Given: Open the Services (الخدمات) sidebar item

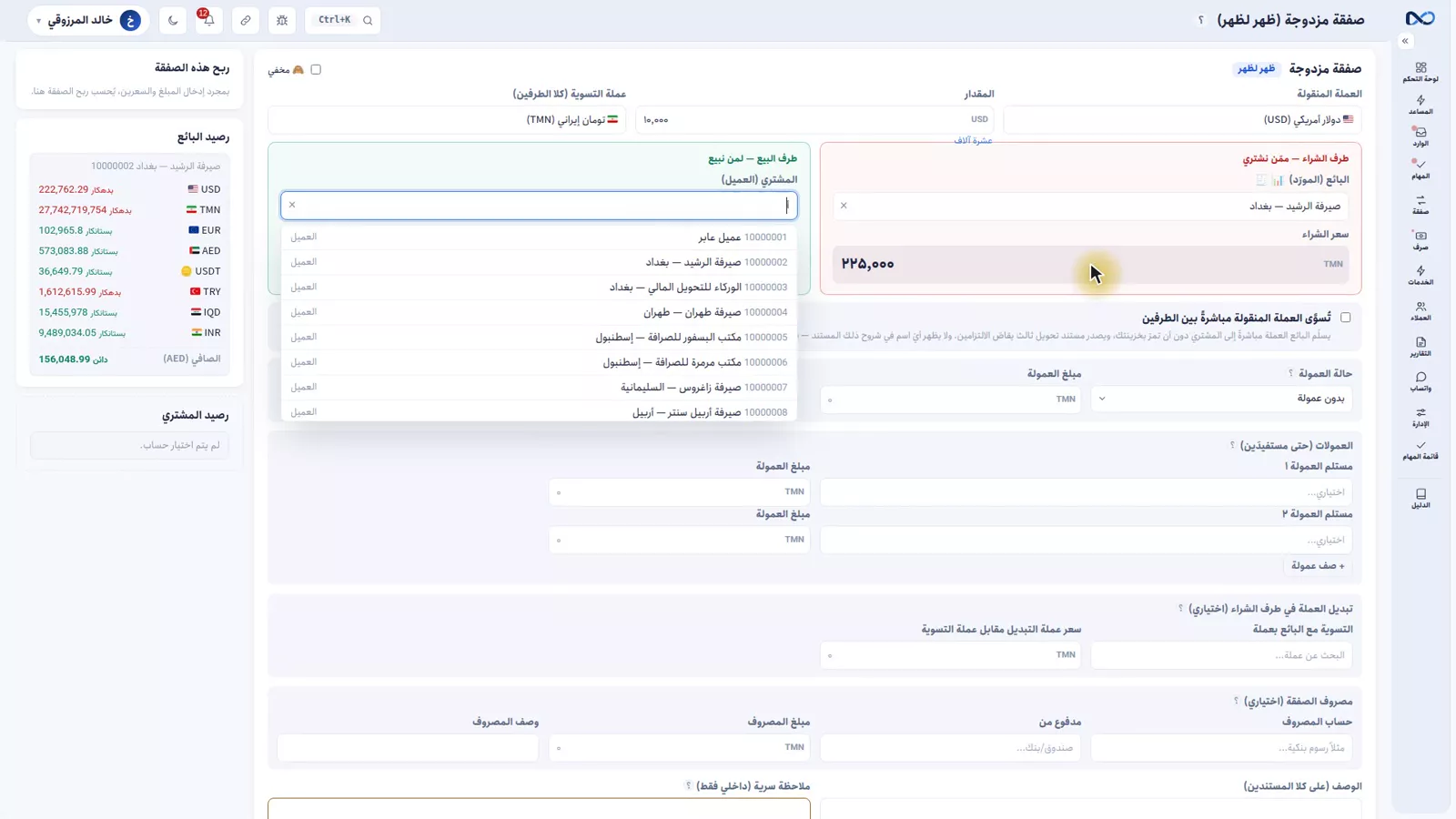Looking at the screenshot, I should pyautogui.click(x=1421, y=276).
